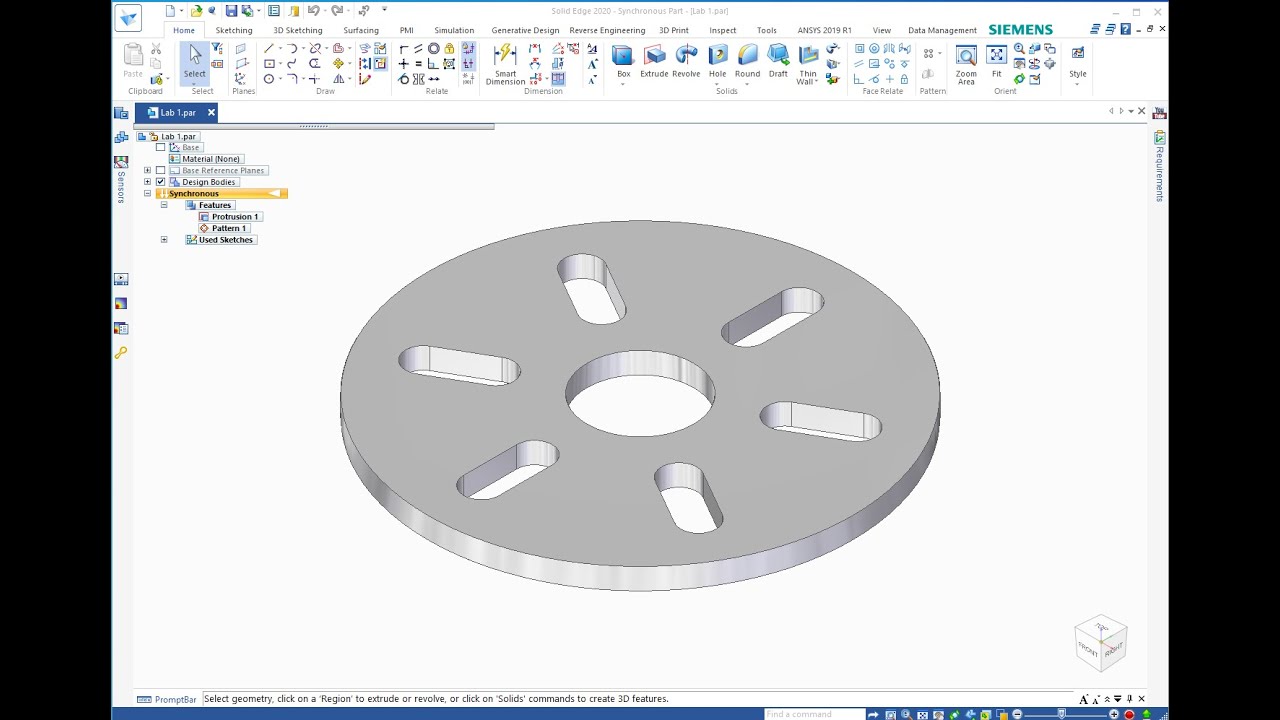1280x720 pixels.
Task: Create a new document with New icon
Action: pyautogui.click(x=171, y=11)
